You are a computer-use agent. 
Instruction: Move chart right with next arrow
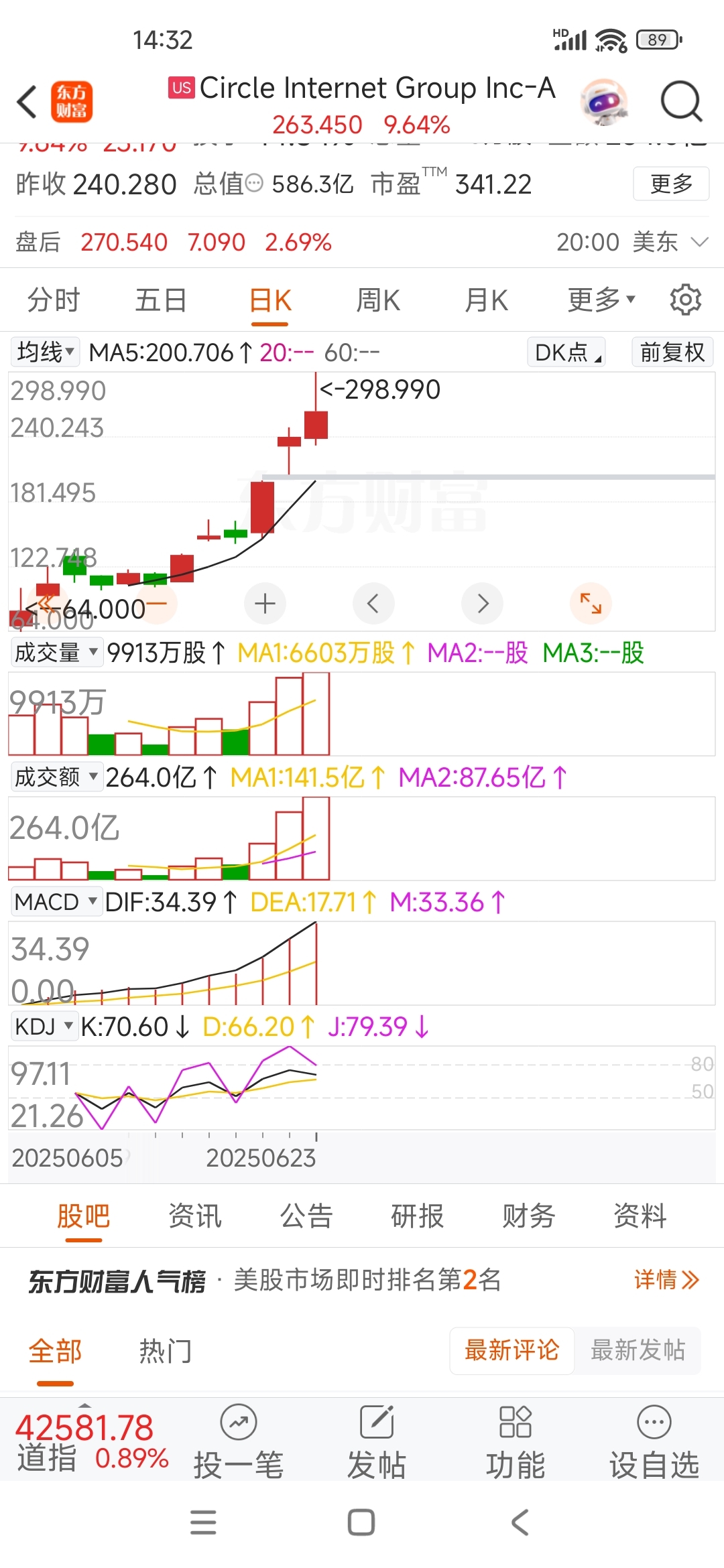tap(482, 604)
